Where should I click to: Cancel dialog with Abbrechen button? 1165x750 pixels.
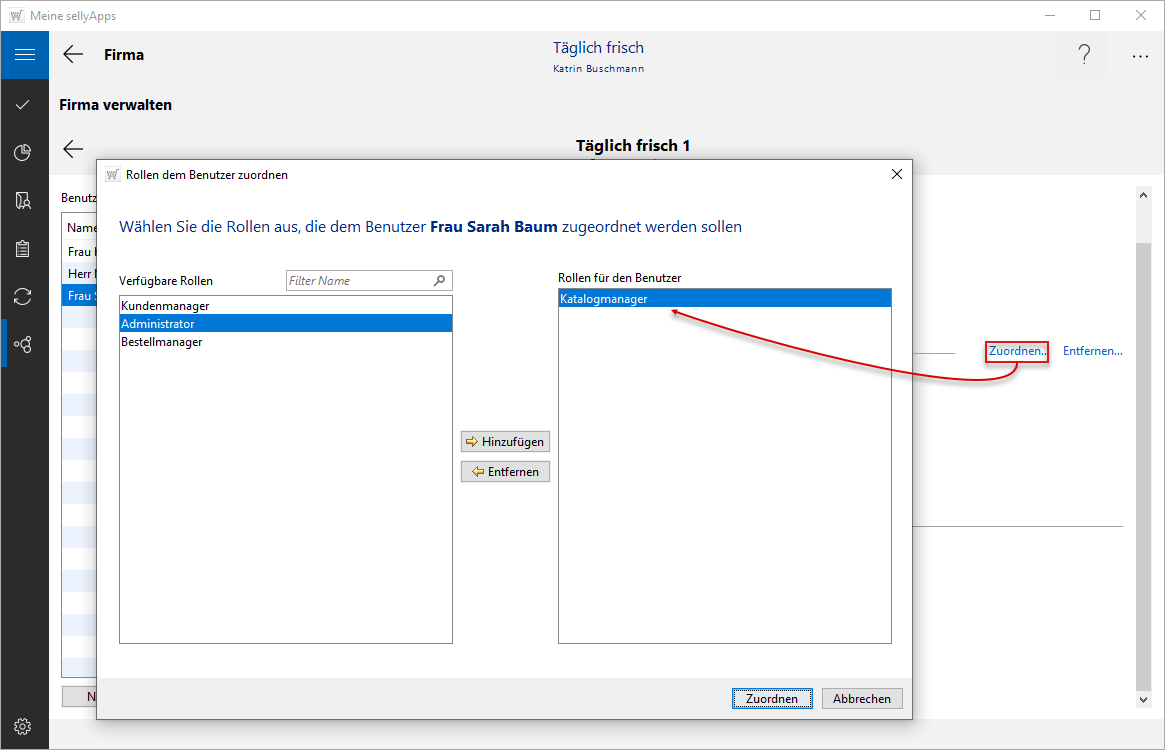coord(861,699)
